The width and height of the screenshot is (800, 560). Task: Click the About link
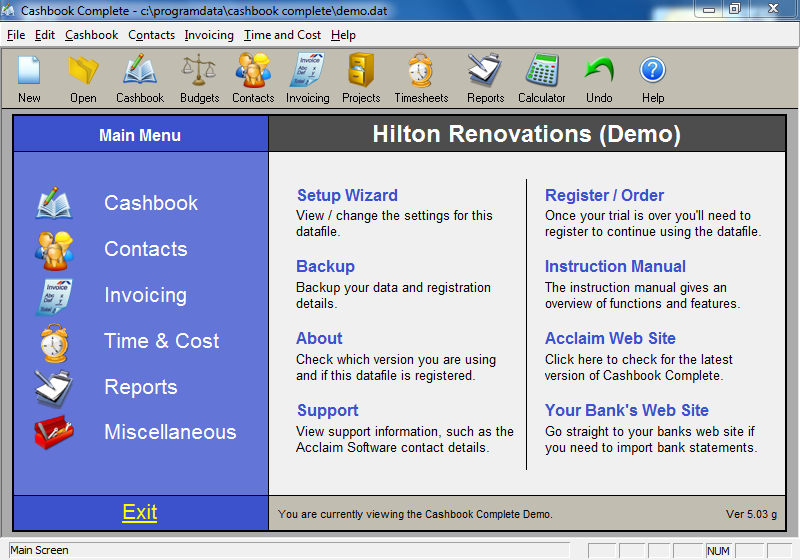[319, 338]
